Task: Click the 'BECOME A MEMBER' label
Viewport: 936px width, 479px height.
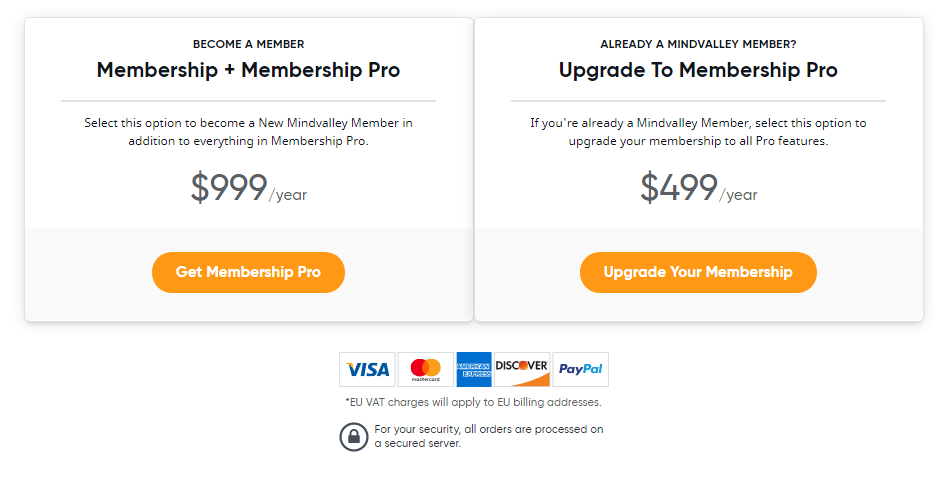Action: 248,44
